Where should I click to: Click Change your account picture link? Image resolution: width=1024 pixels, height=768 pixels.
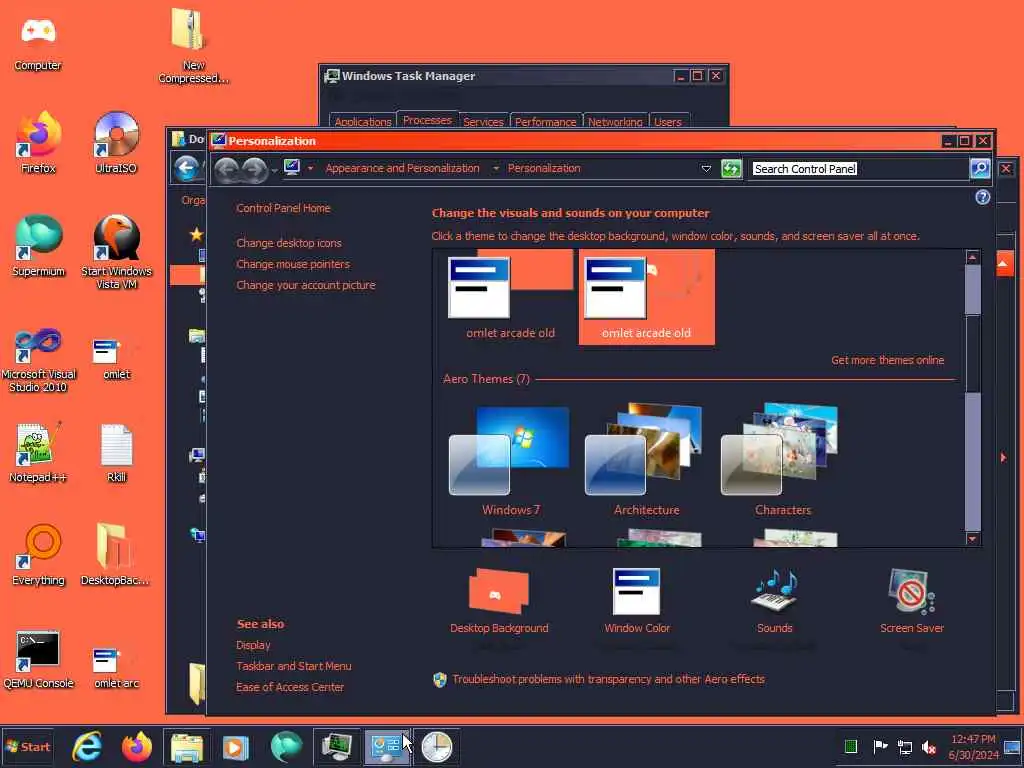(306, 285)
